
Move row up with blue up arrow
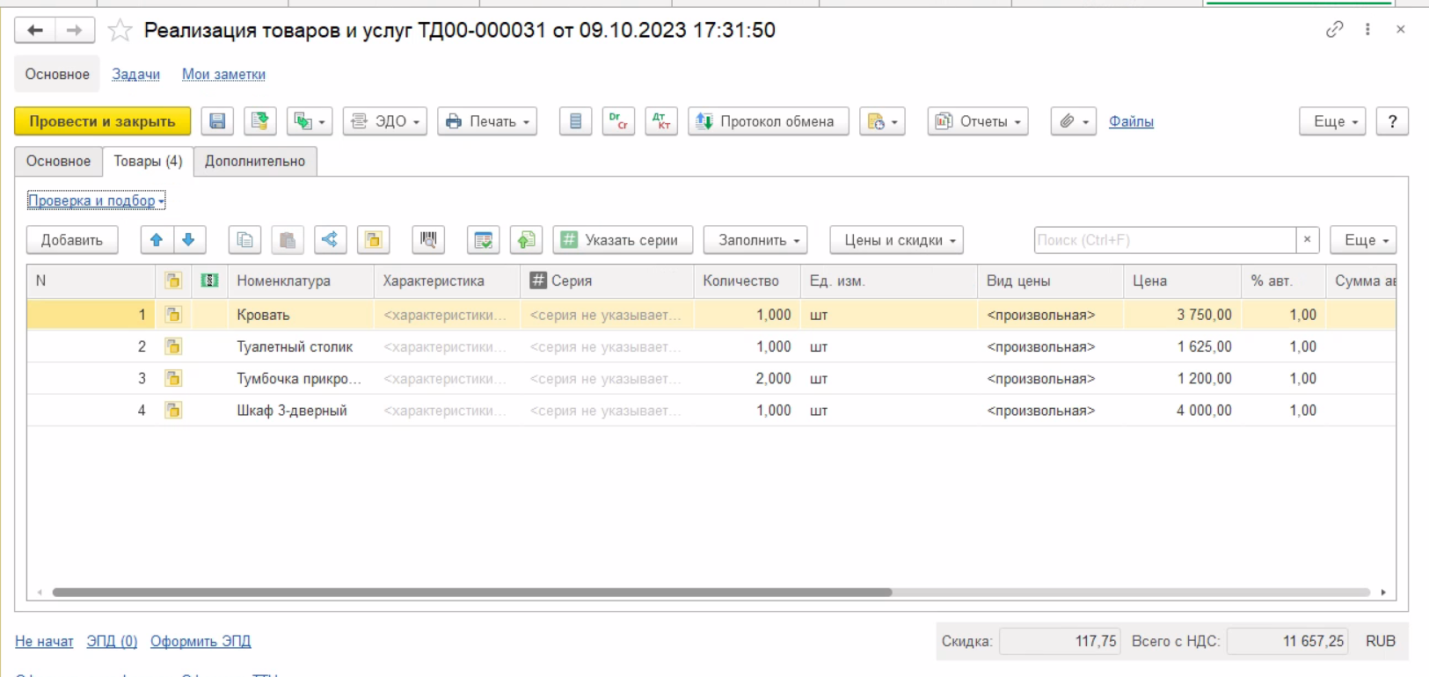coord(156,240)
